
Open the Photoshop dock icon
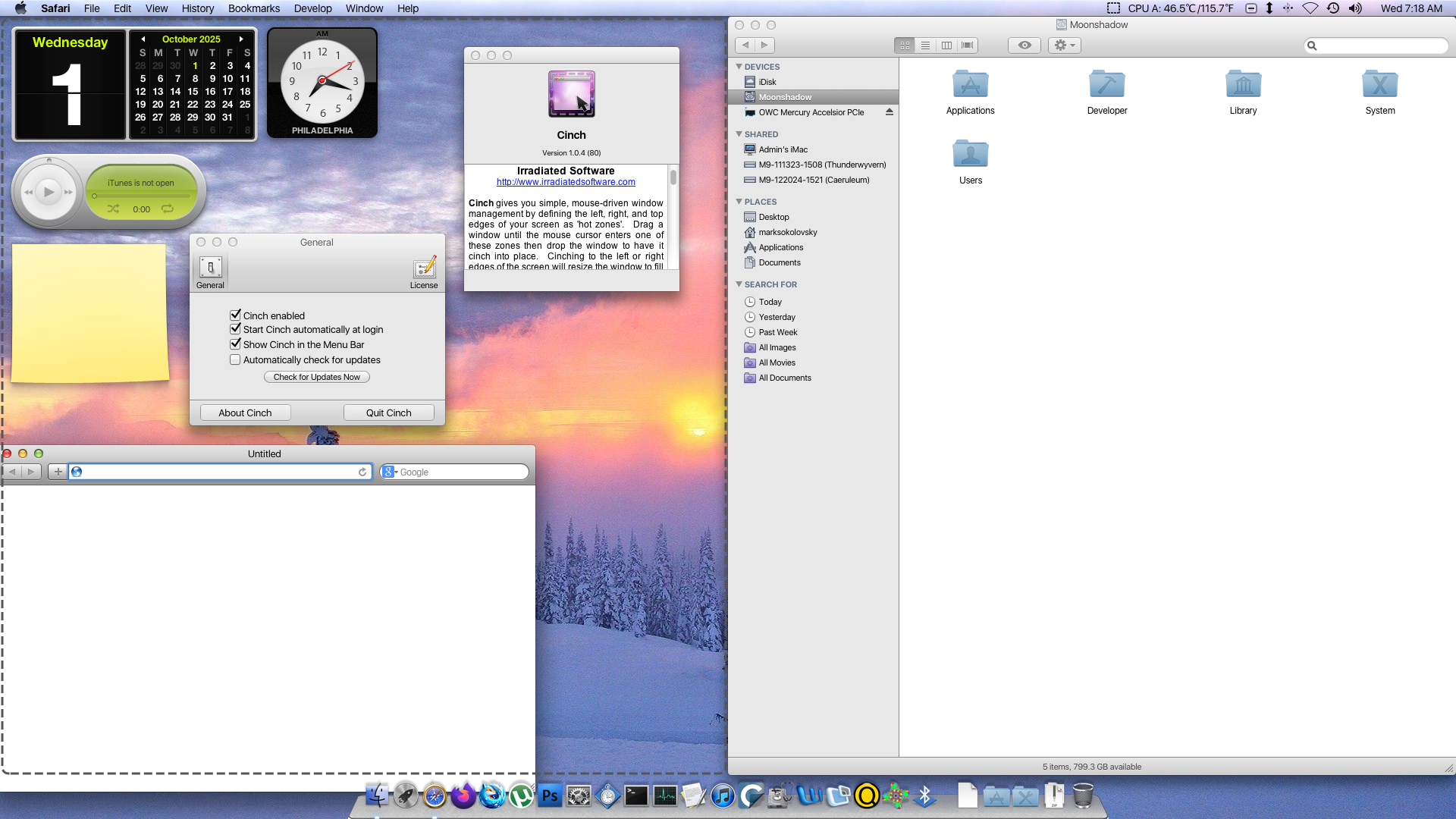(x=550, y=795)
